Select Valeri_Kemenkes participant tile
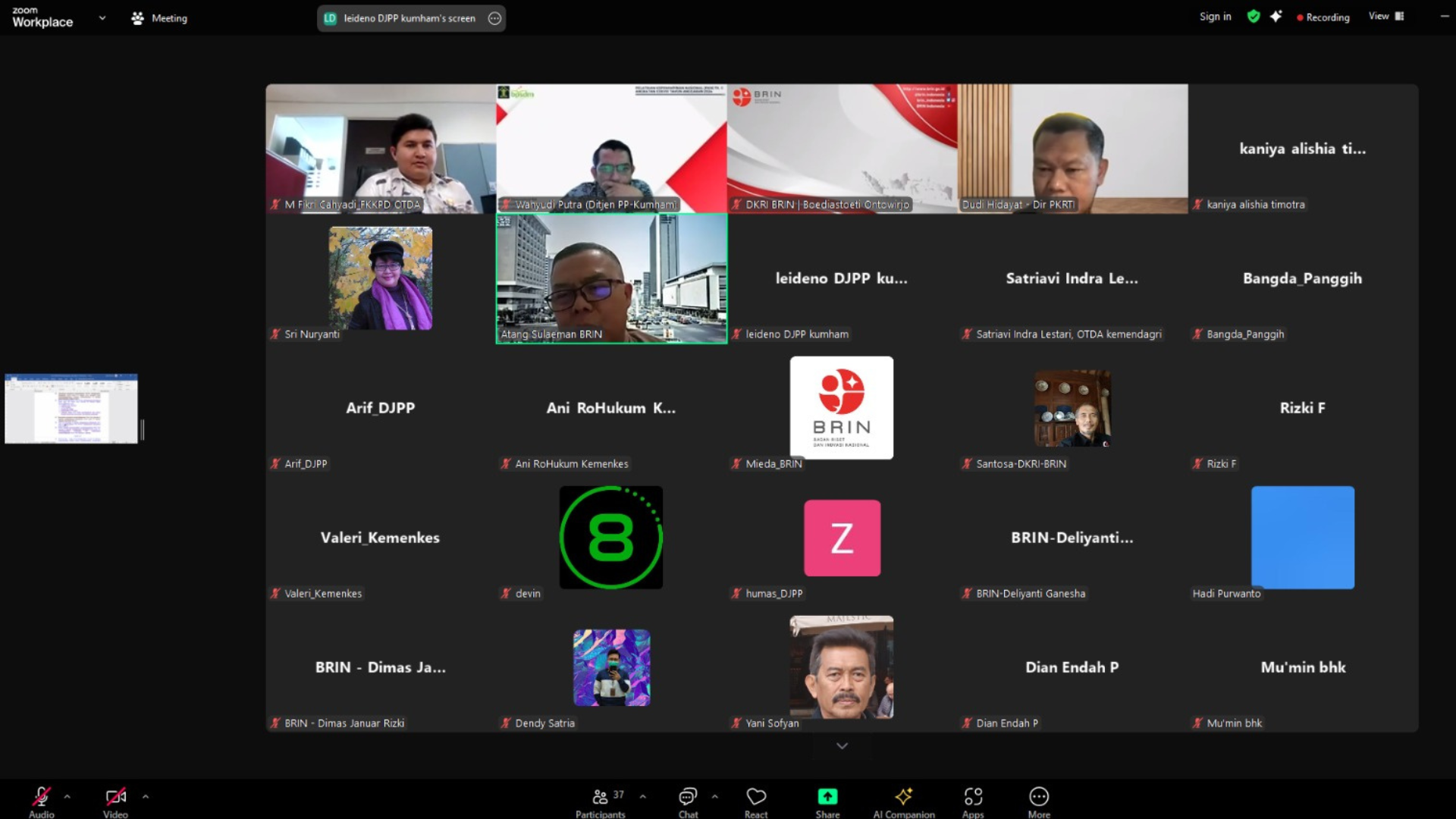This screenshot has height=819, width=1456. point(381,538)
